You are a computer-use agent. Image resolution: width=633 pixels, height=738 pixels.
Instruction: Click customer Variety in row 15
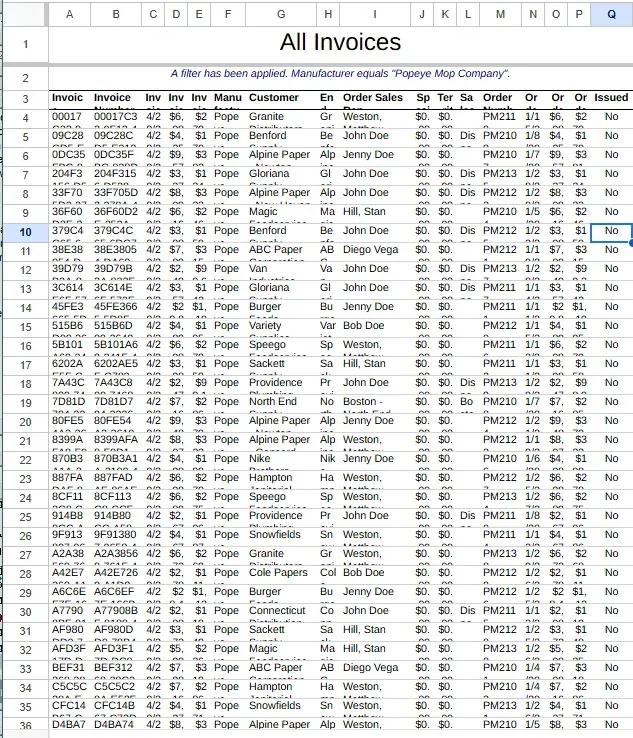(281, 328)
